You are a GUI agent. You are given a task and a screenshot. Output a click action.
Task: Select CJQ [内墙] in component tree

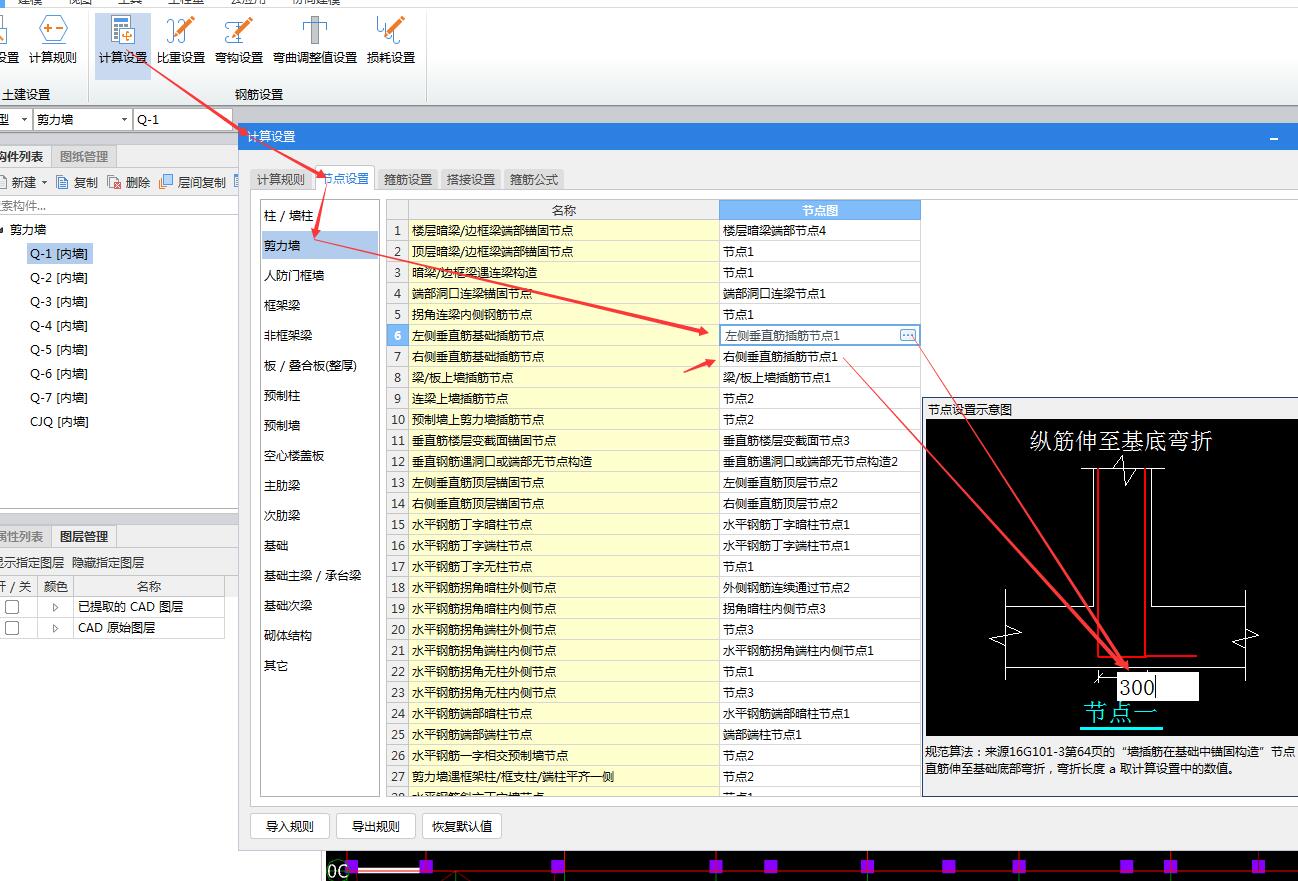coord(59,422)
